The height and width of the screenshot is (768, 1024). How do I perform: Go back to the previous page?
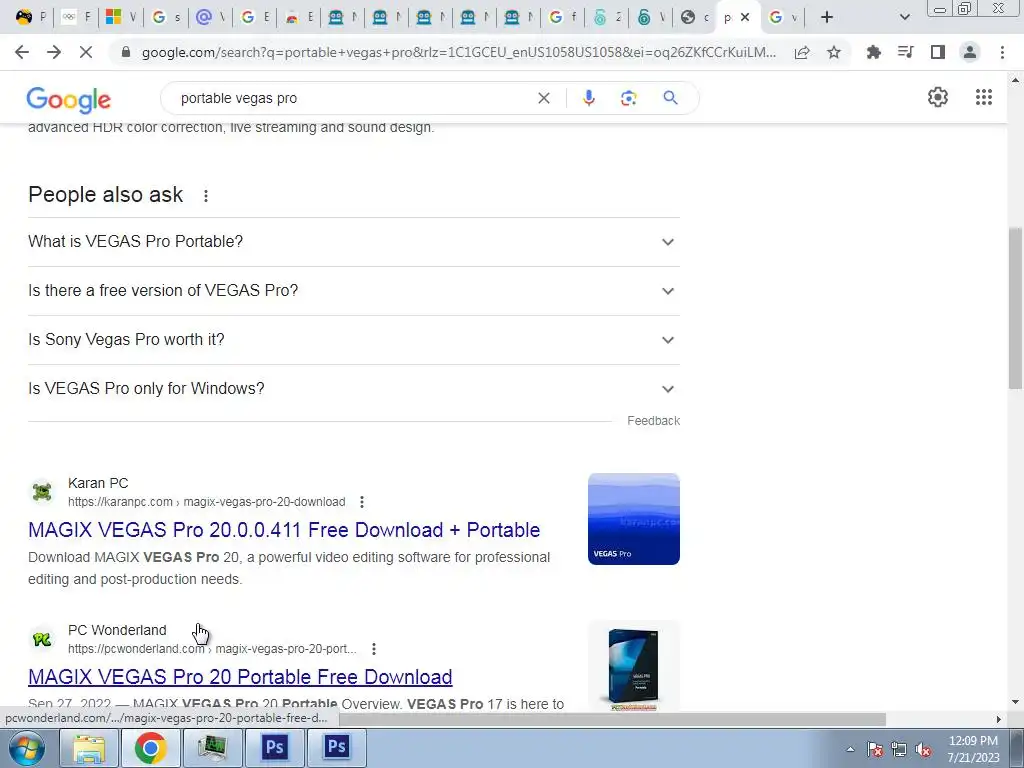[22, 52]
